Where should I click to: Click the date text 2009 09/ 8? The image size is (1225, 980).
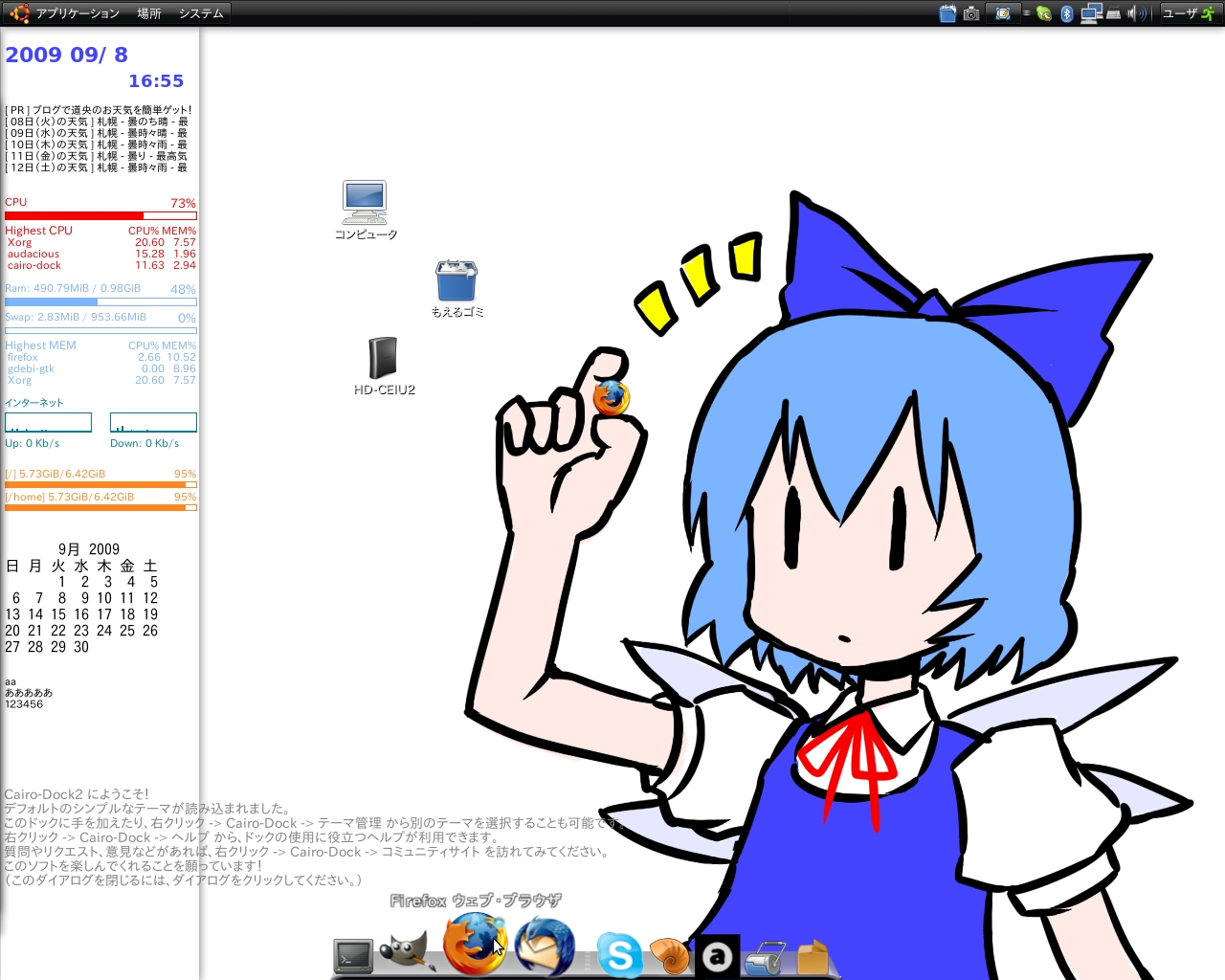[x=66, y=55]
